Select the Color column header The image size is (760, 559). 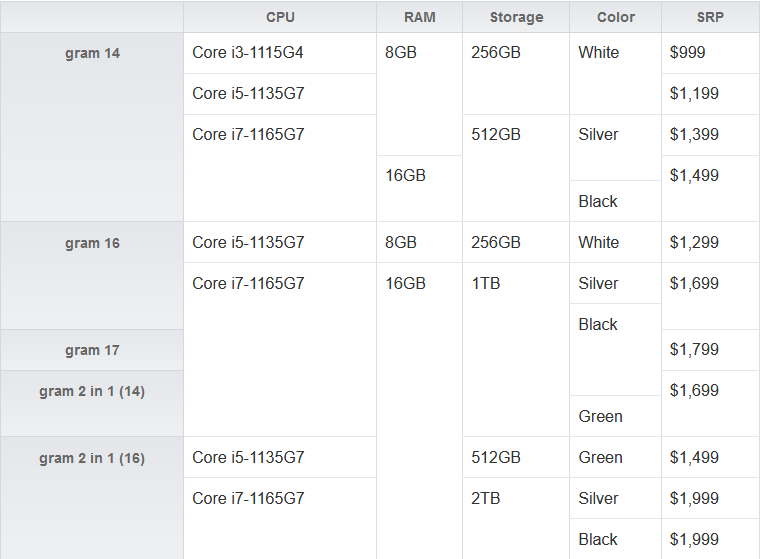(615, 17)
